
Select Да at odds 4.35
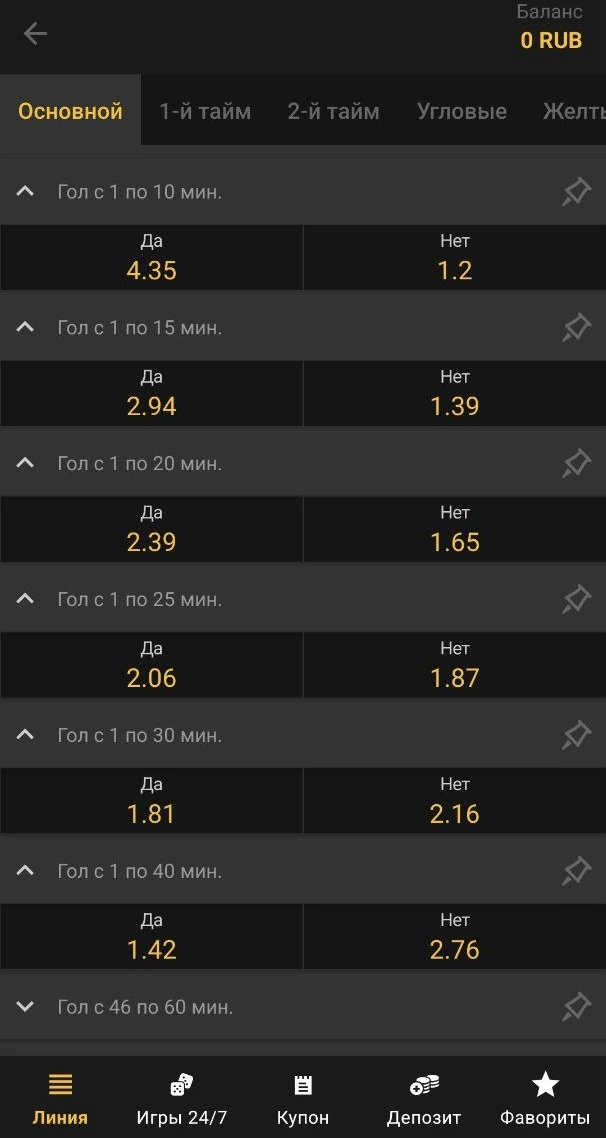click(x=152, y=258)
